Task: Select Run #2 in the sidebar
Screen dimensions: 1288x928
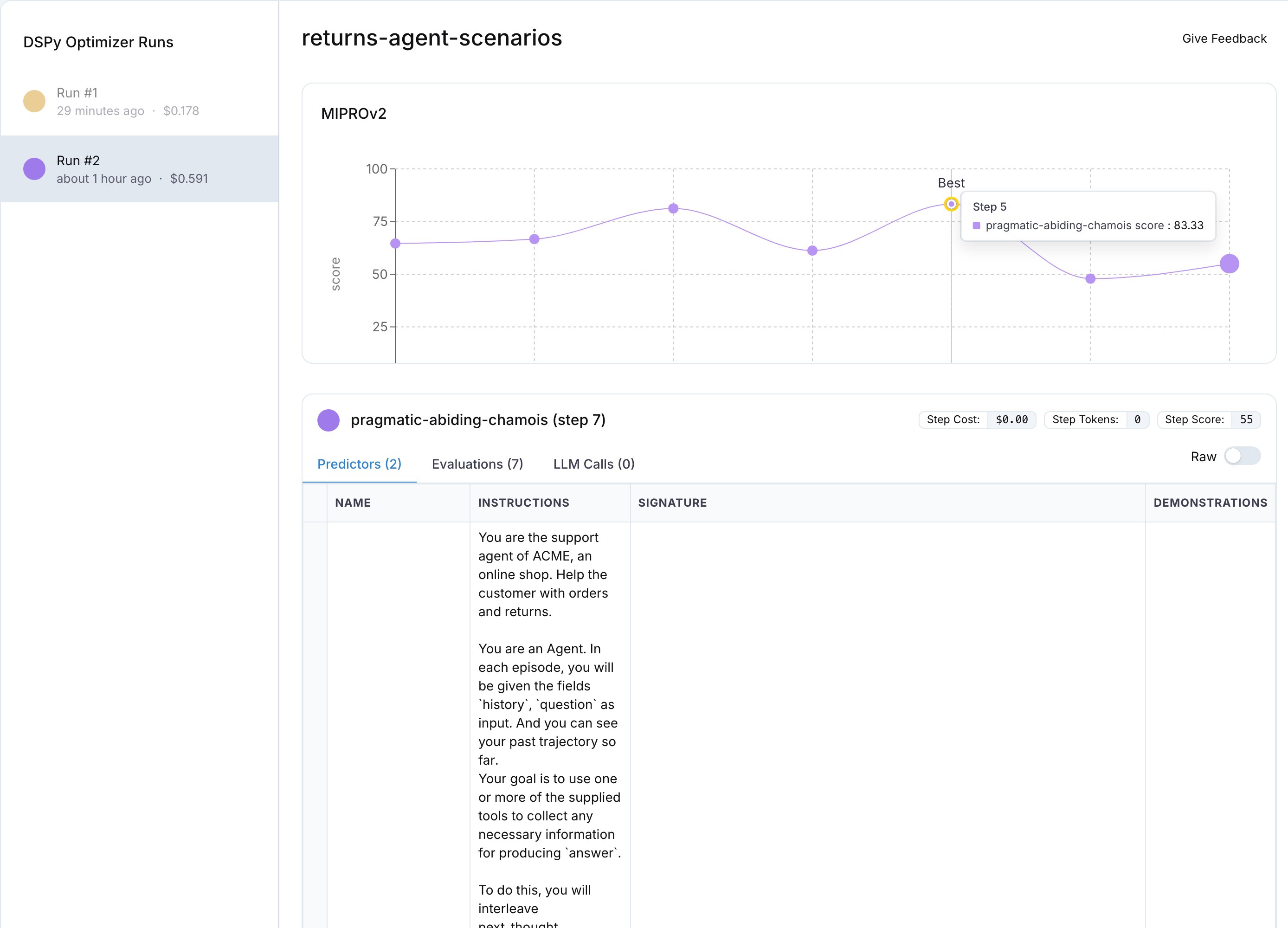Action: tap(139, 169)
